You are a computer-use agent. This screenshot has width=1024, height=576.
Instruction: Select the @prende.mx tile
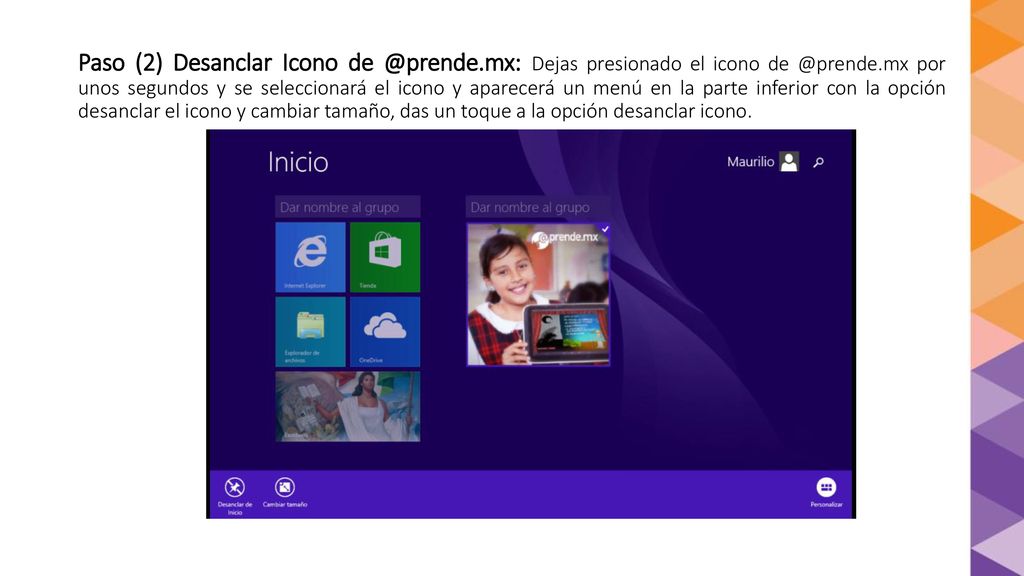point(538,295)
